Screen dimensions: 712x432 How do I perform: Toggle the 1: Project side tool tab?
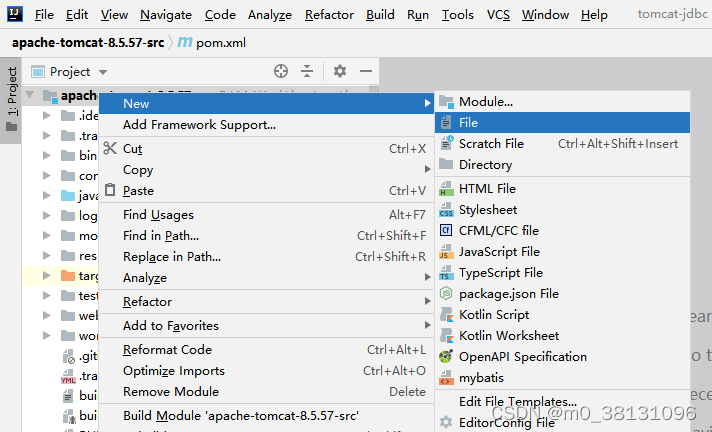[11, 100]
